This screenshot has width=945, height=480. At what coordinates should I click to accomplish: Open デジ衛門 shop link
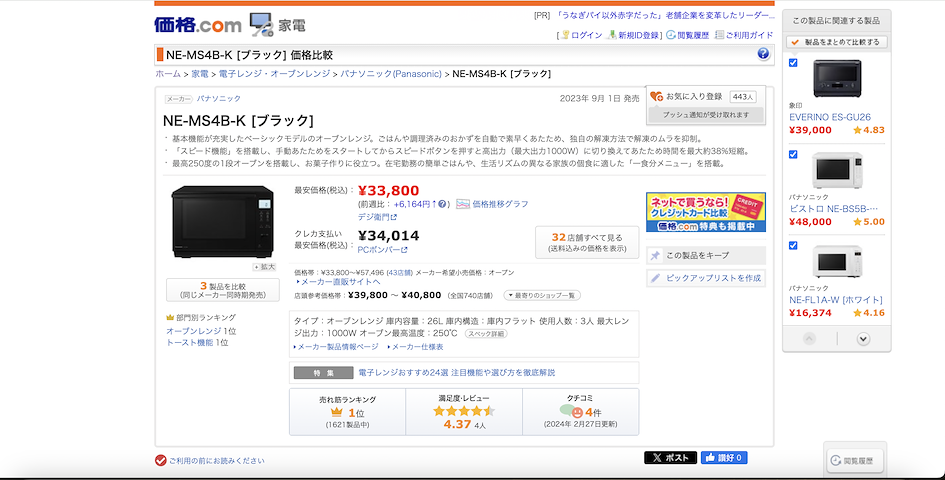point(377,217)
